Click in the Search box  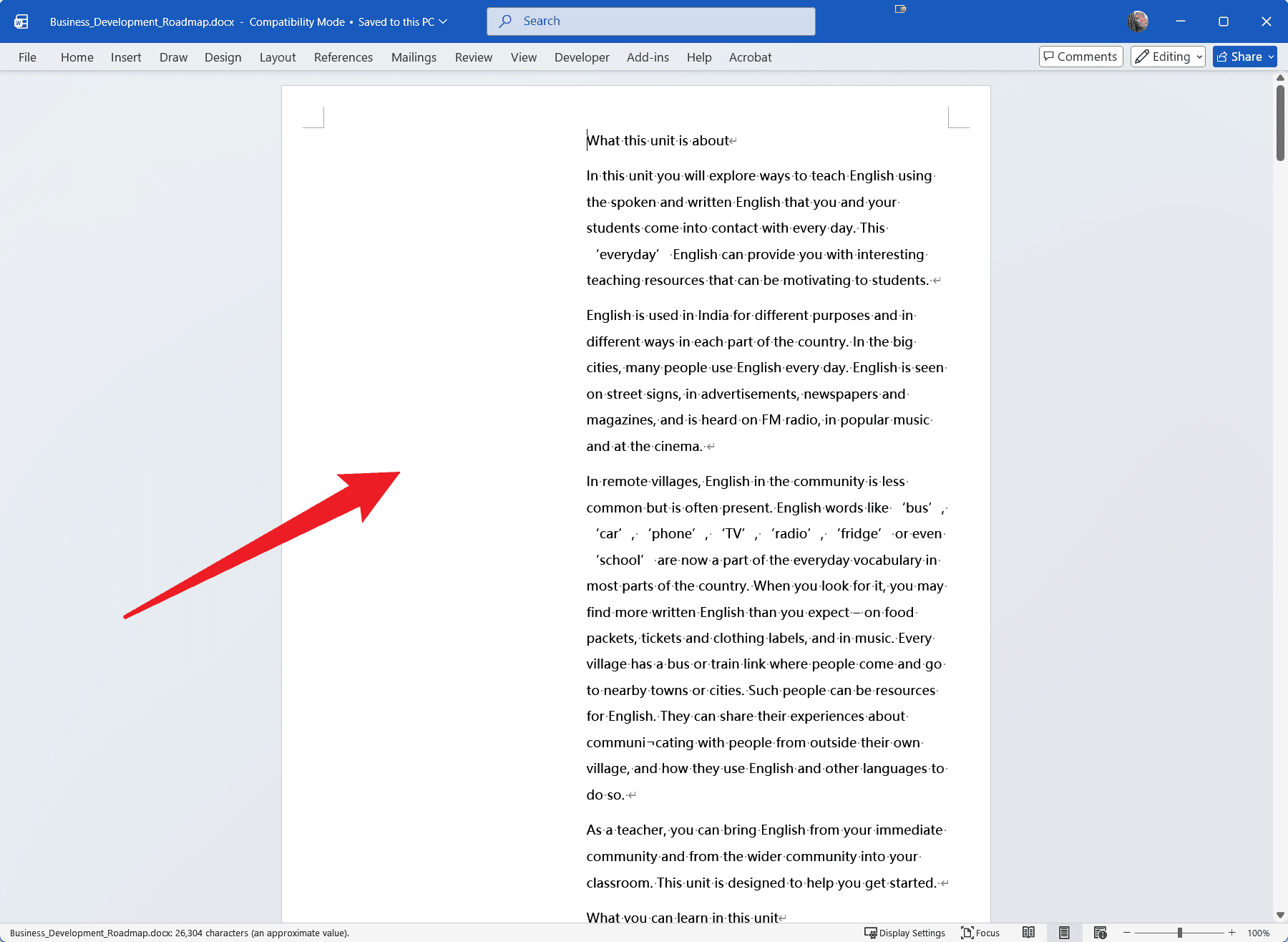651,21
